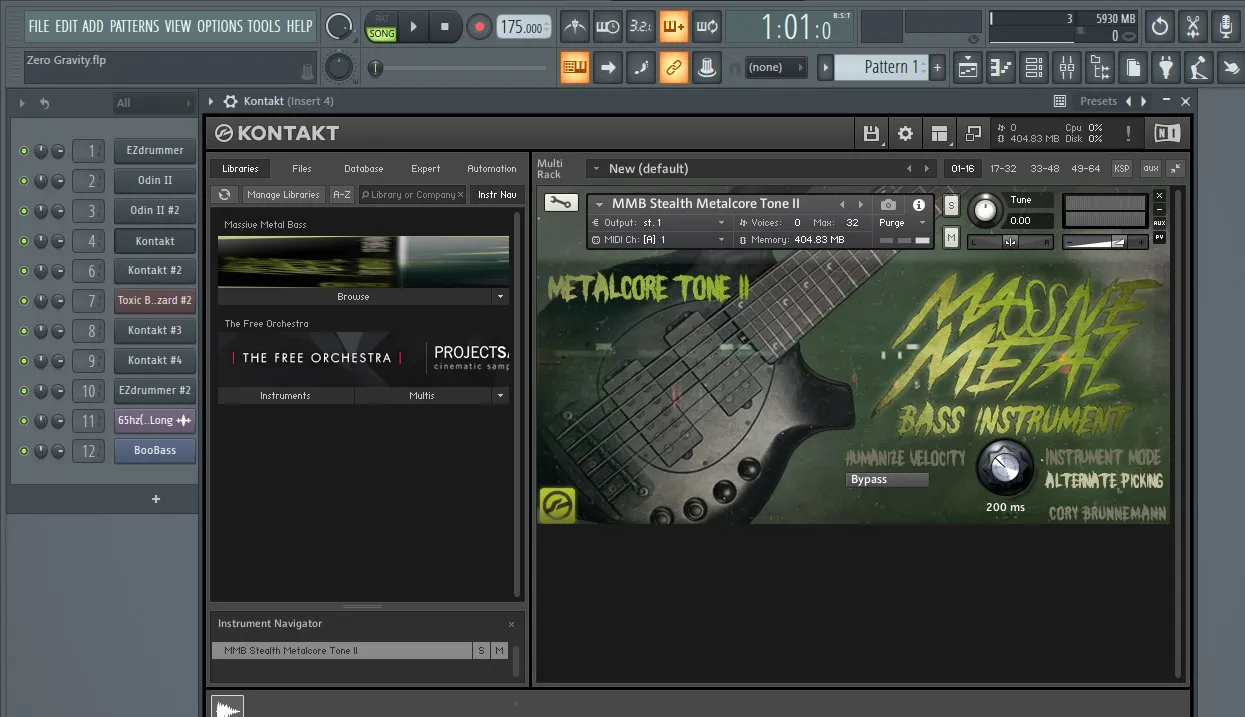Open the Piano roll view icon

1001,68
